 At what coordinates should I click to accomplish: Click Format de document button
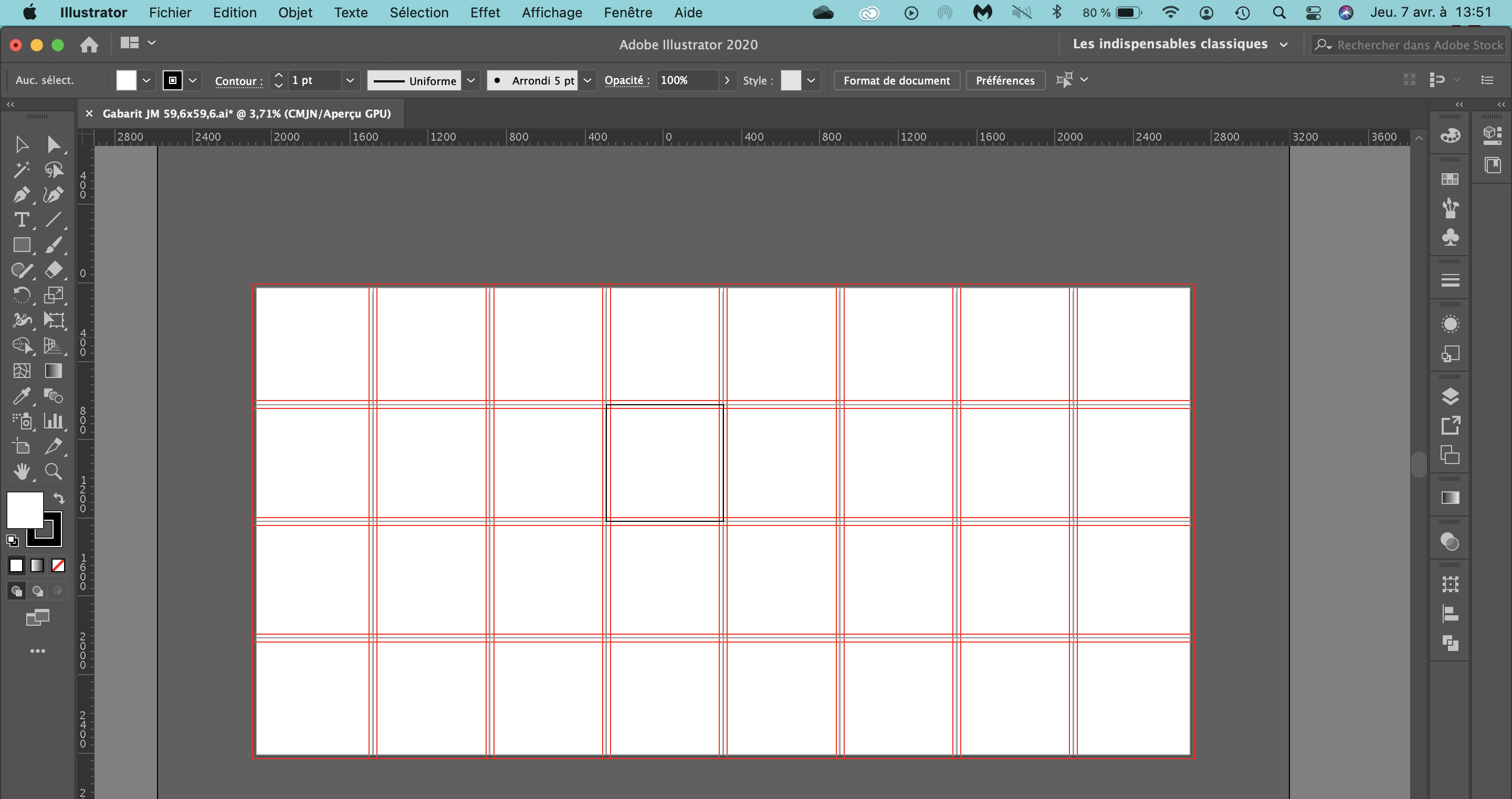pyautogui.click(x=896, y=80)
